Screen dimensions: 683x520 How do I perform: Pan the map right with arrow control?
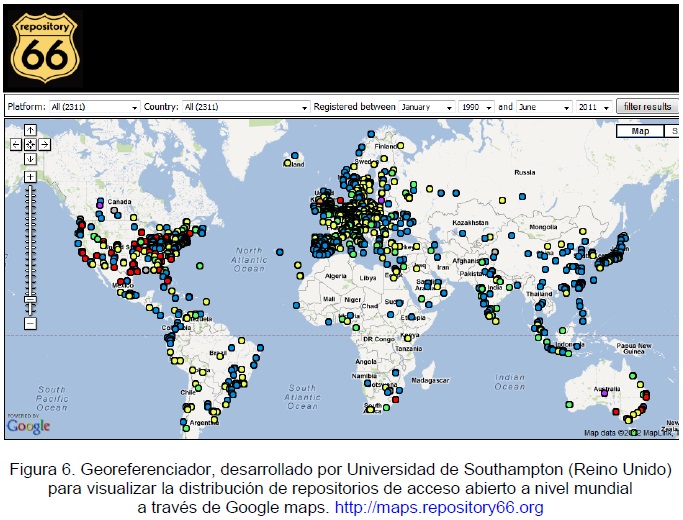tap(45, 144)
